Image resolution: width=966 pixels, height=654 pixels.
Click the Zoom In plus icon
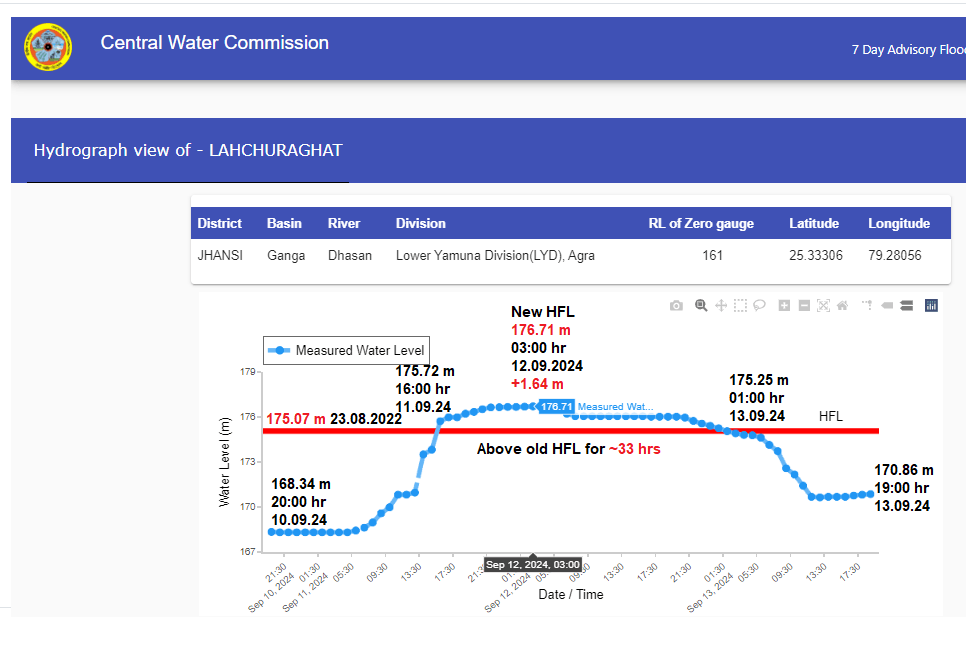(785, 306)
